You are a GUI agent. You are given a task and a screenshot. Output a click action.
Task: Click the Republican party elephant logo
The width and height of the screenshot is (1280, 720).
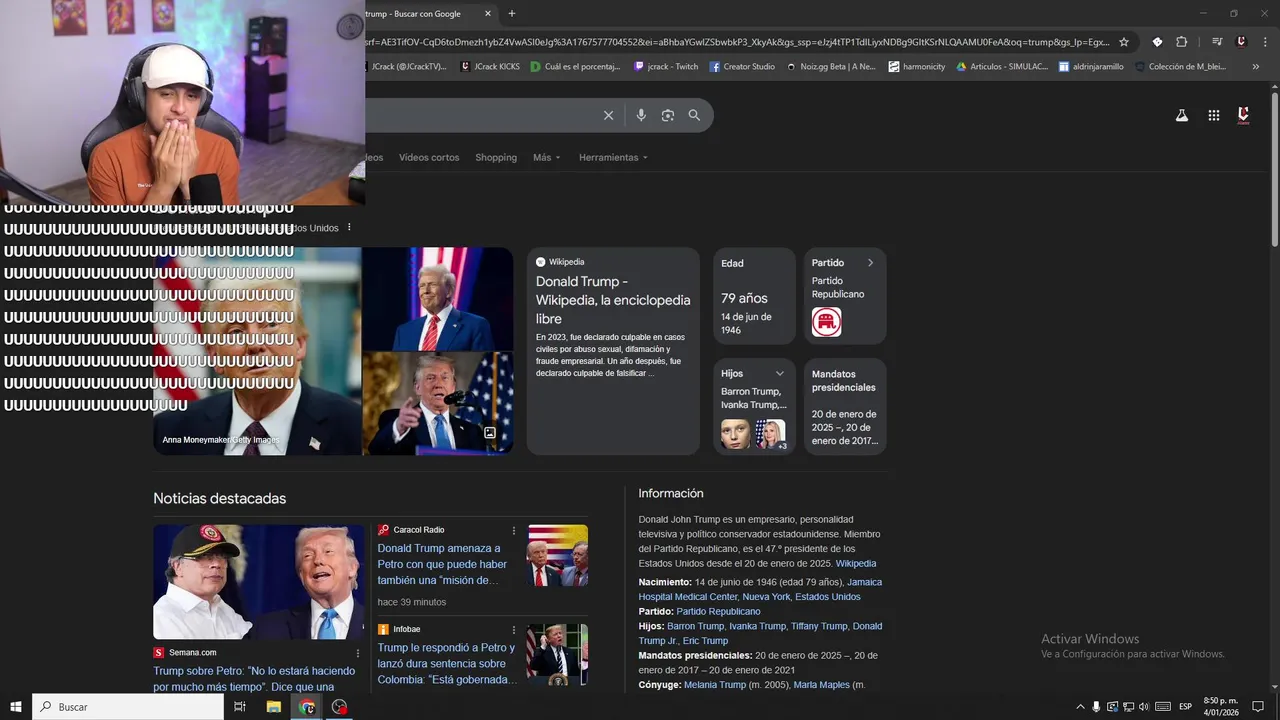pos(826,322)
